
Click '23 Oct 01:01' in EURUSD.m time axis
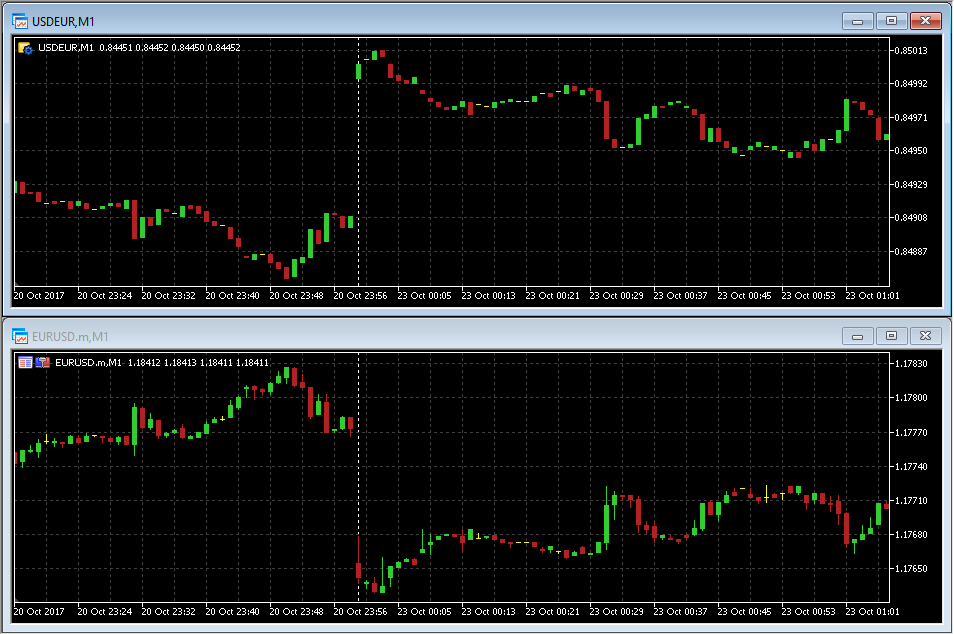click(x=872, y=611)
